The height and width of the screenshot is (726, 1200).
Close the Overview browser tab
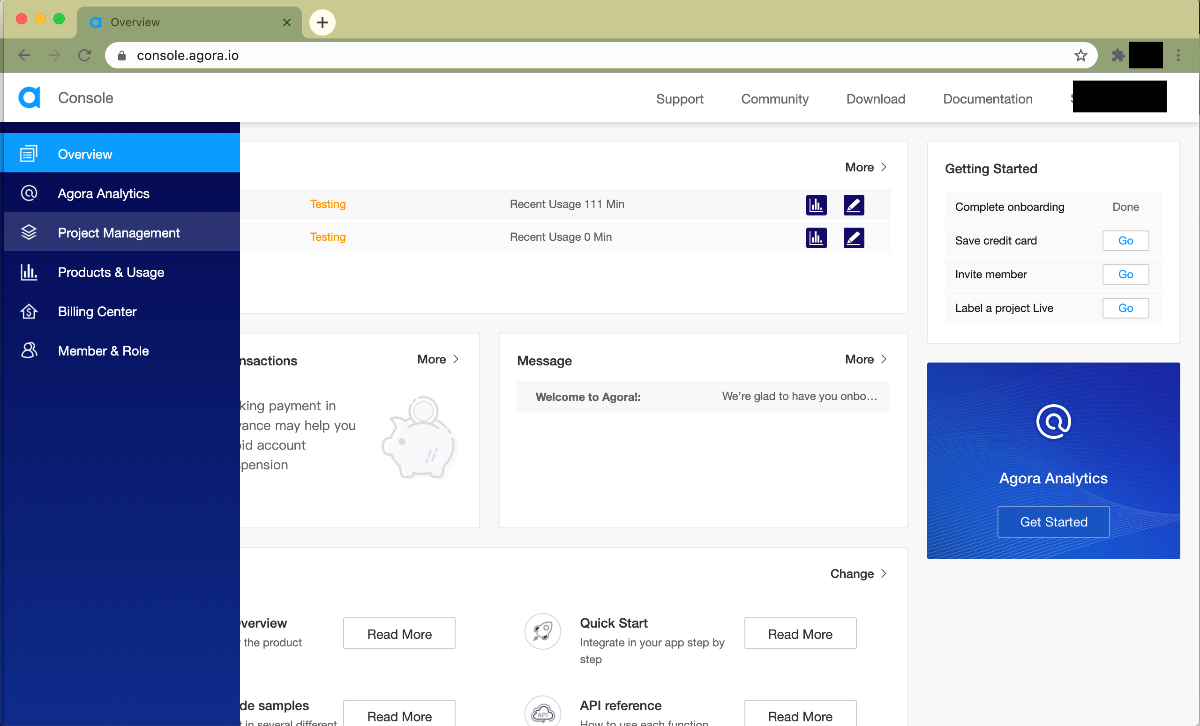pyautogui.click(x=287, y=22)
